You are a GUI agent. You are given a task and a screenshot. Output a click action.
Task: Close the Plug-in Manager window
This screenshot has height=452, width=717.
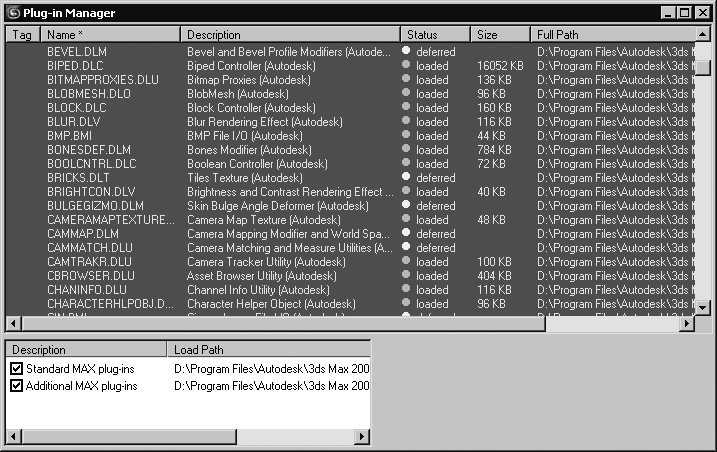(x=702, y=13)
